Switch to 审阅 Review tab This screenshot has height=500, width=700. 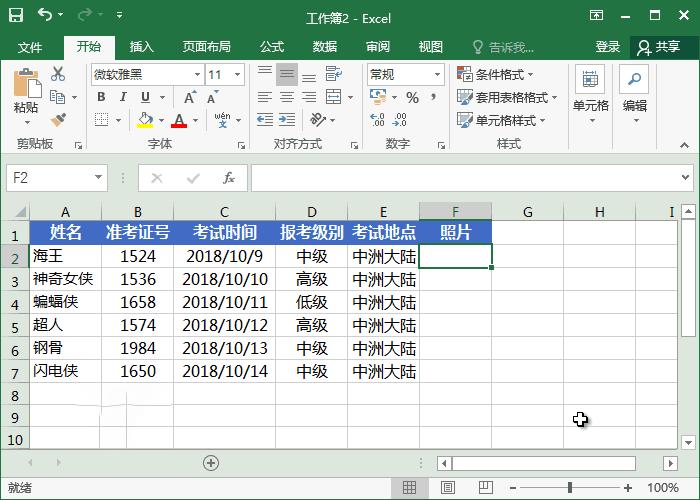coord(378,47)
